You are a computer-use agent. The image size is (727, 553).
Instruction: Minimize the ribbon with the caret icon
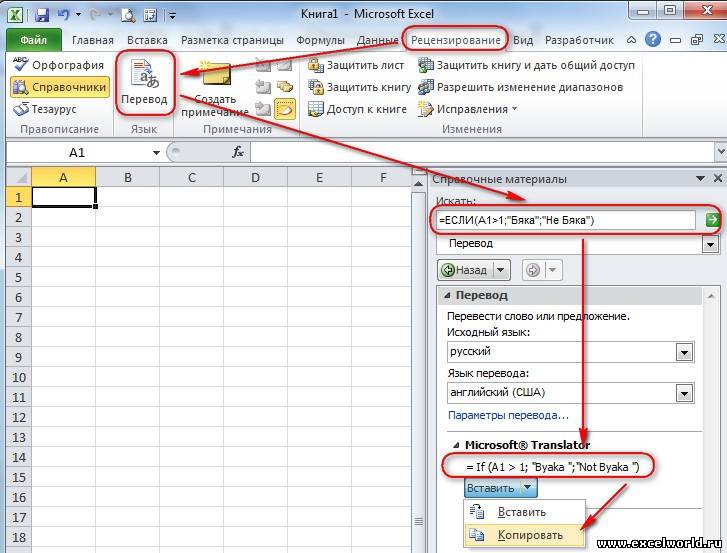tap(631, 40)
